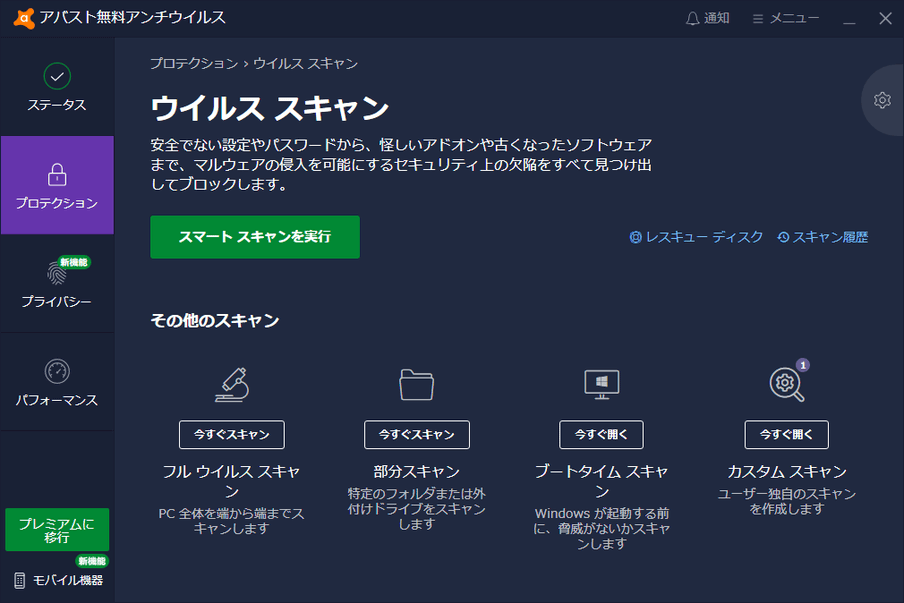Click the padlock protection icon
Screen dimensions: 904x603
pos(57,175)
